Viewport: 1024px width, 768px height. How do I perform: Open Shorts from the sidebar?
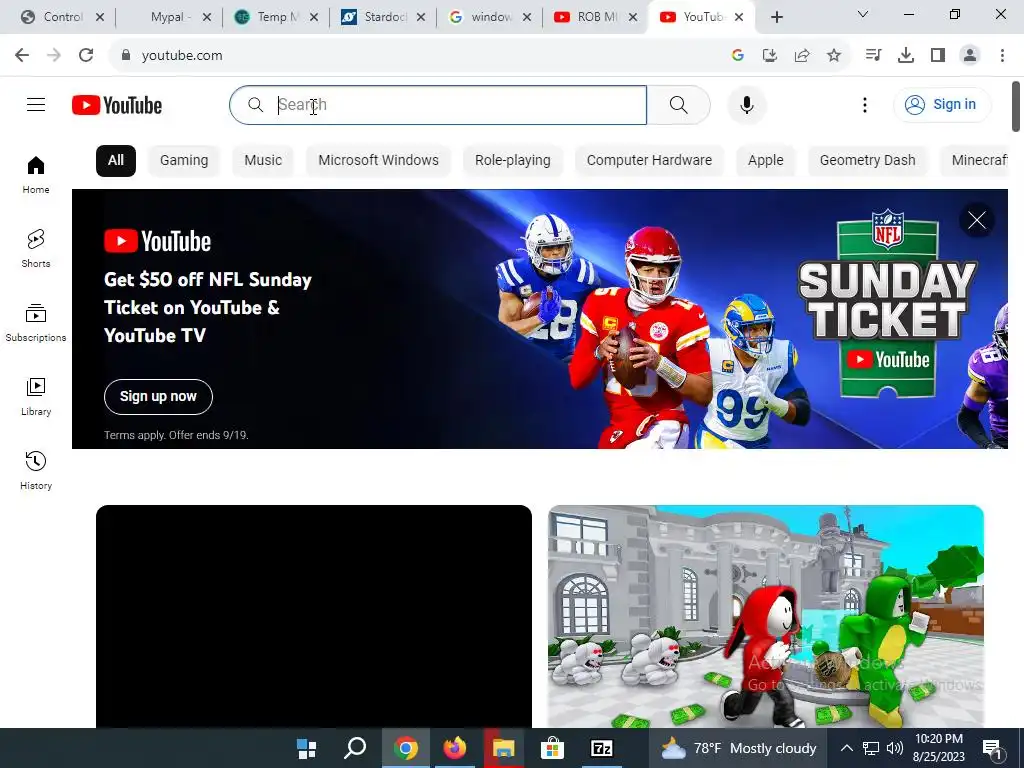tap(36, 249)
